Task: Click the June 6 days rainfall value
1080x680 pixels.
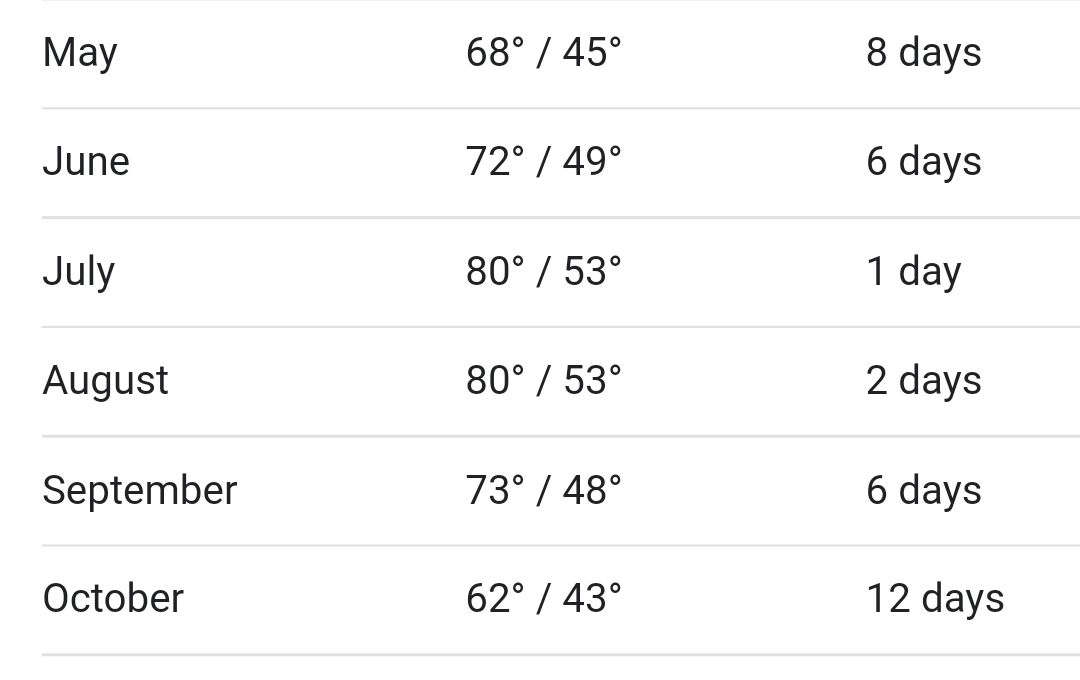Action: click(924, 163)
